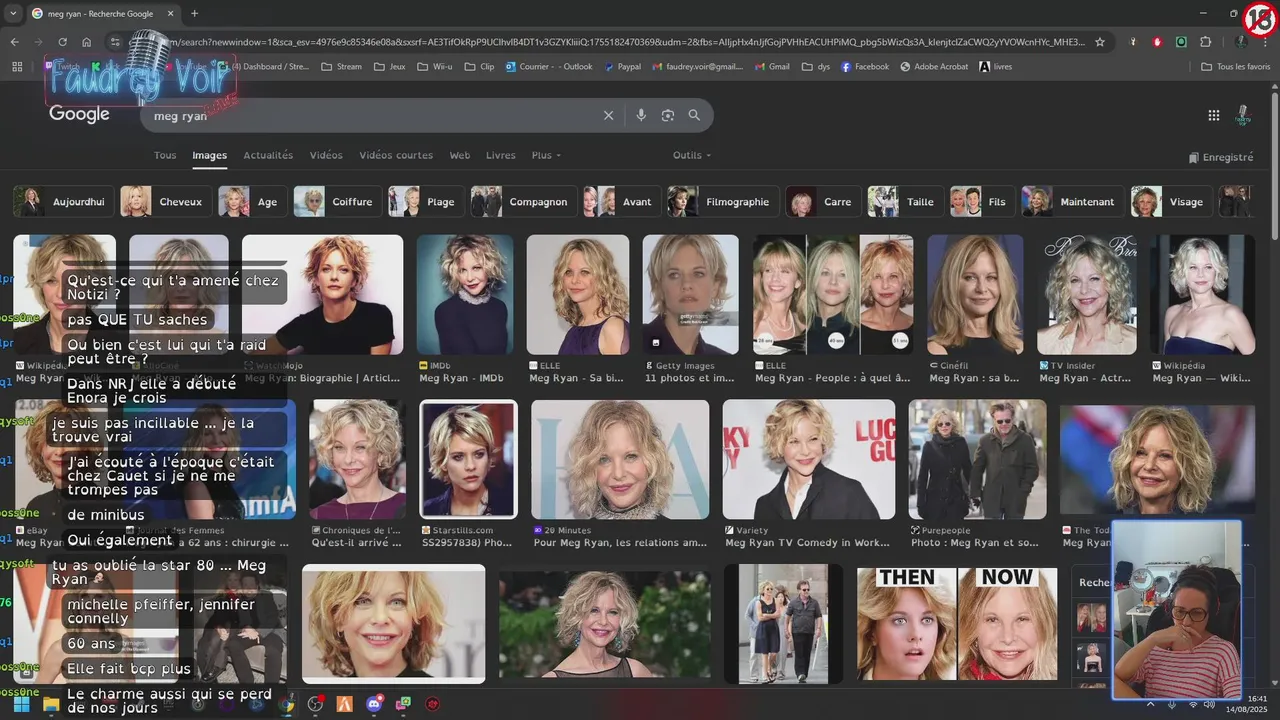The height and width of the screenshot is (720, 1280).
Task: Open Tous les favoris folder
Action: pyautogui.click(x=1236, y=67)
